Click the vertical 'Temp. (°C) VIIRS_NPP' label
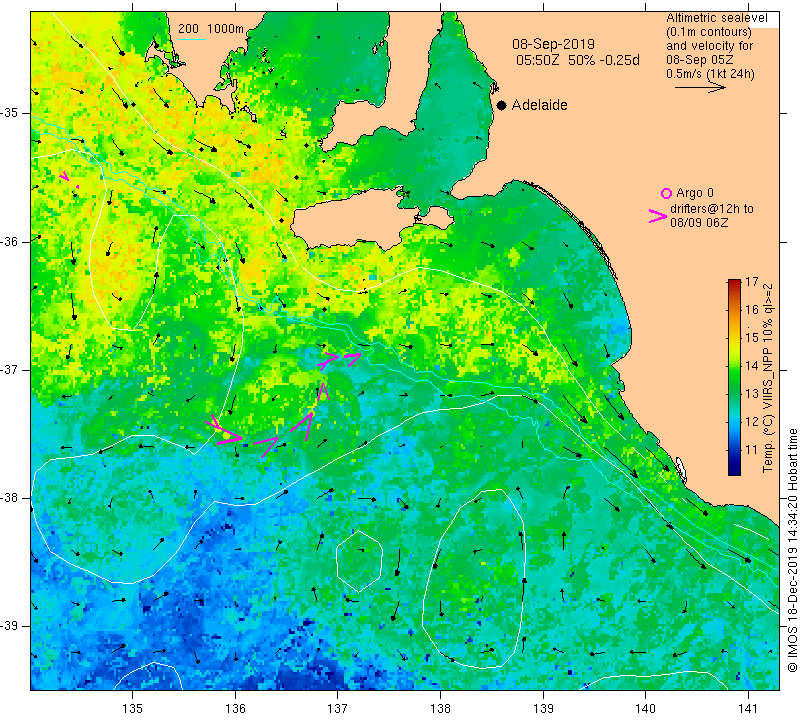 pos(768,378)
